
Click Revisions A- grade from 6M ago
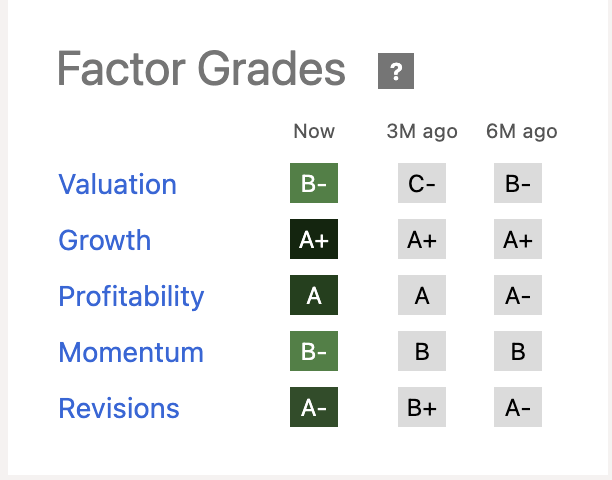pos(518,409)
